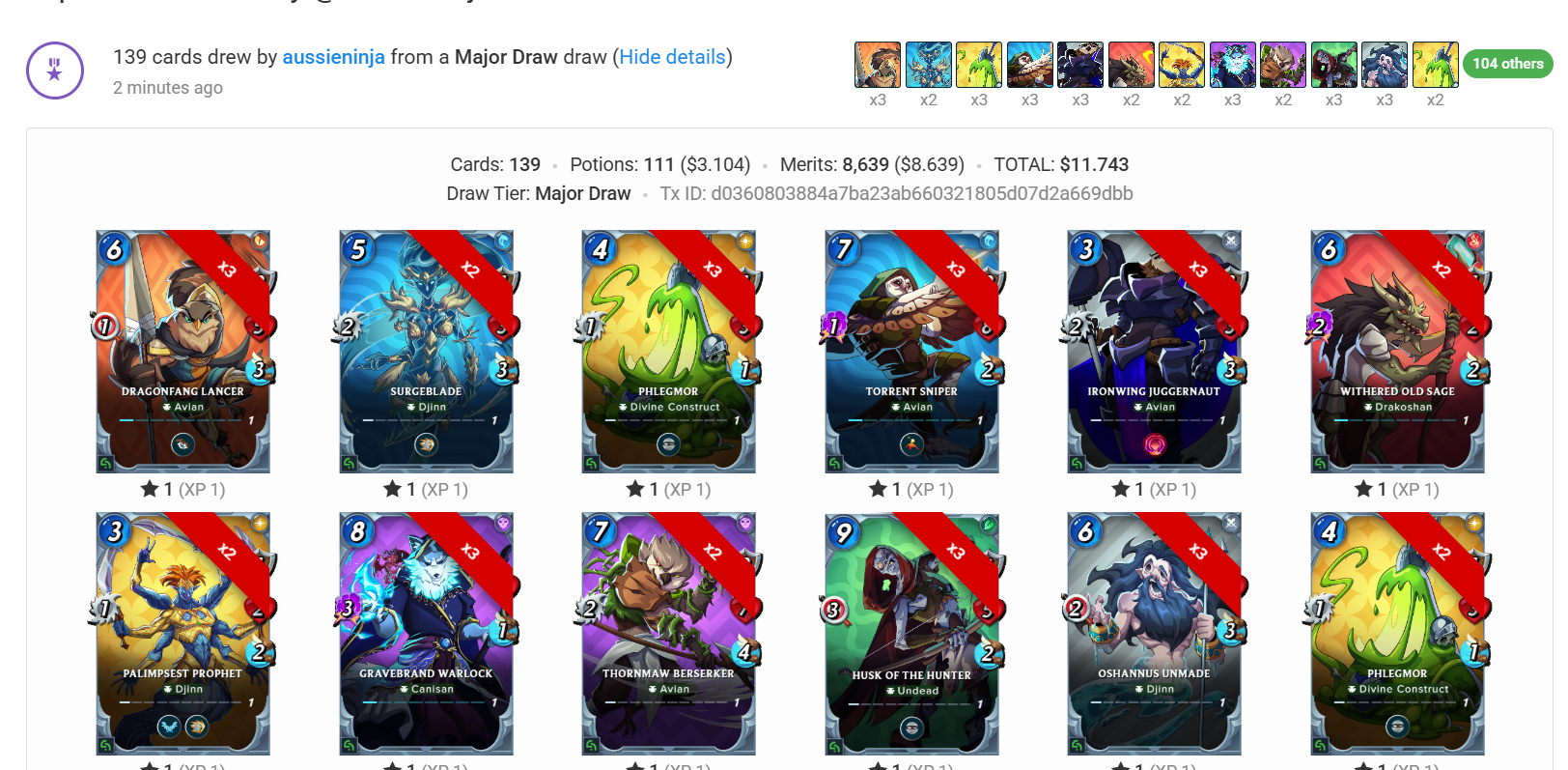
Task: Open the Surgeblade card
Action: tap(426, 352)
